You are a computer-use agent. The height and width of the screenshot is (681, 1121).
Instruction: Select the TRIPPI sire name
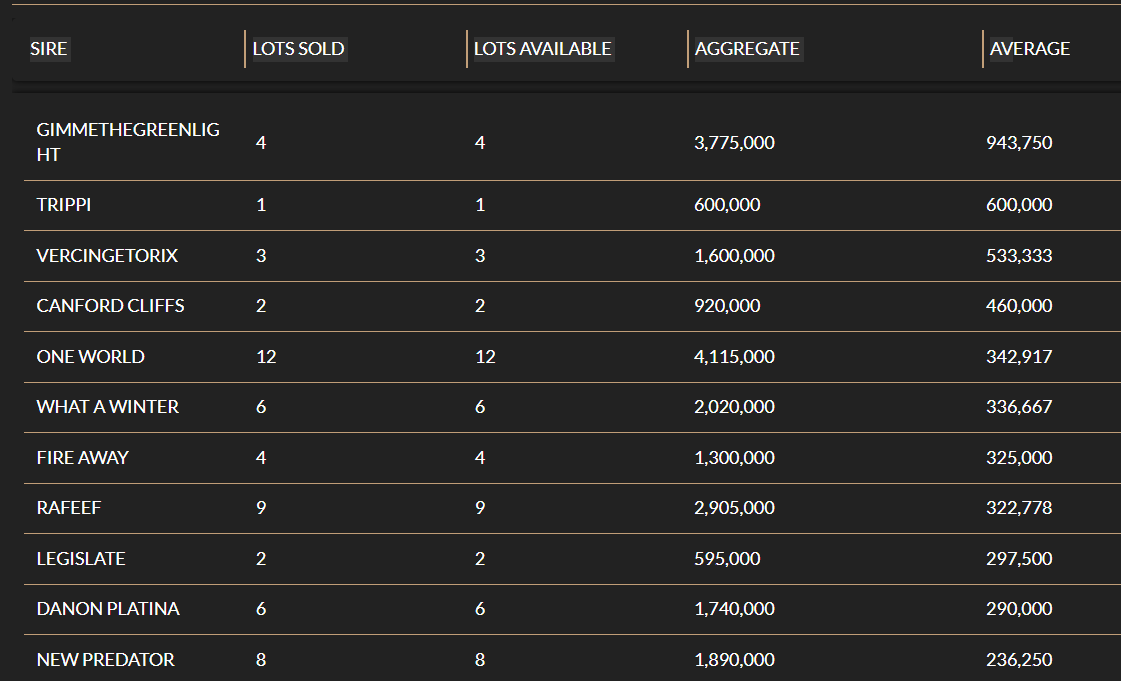point(64,205)
